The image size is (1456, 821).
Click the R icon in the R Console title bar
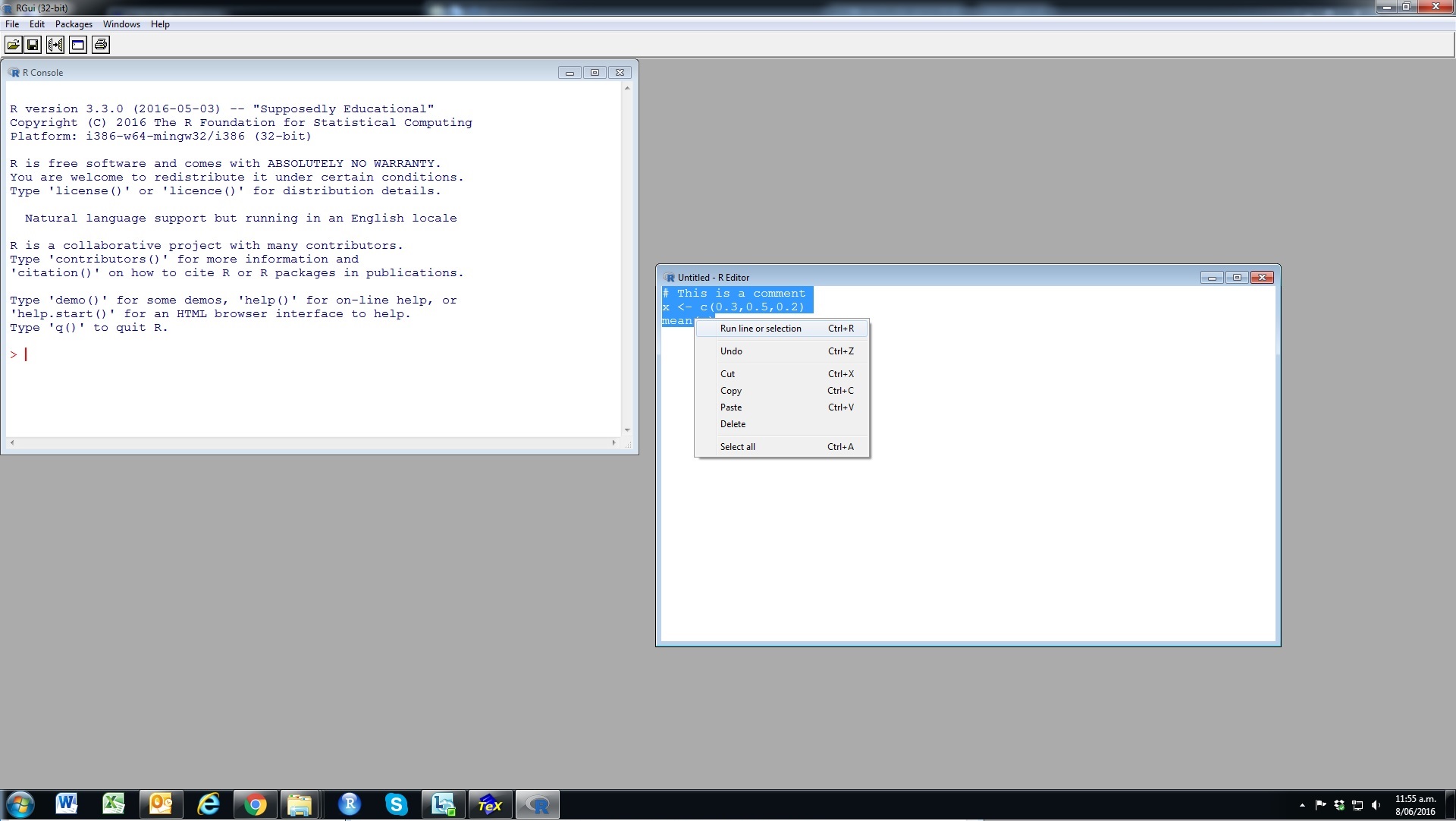click(14, 73)
